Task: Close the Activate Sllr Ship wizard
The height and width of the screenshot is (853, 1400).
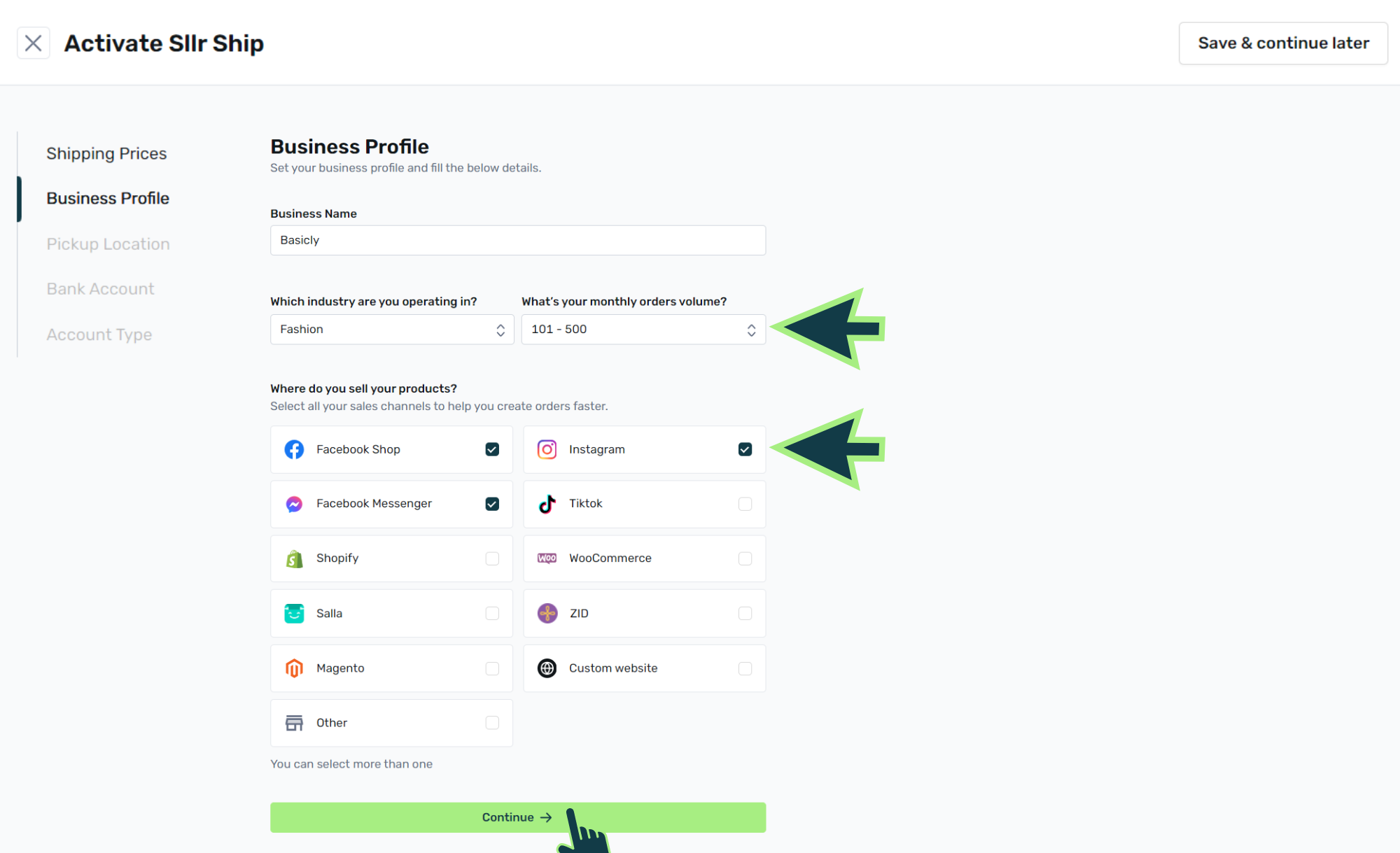Action: coord(33,43)
